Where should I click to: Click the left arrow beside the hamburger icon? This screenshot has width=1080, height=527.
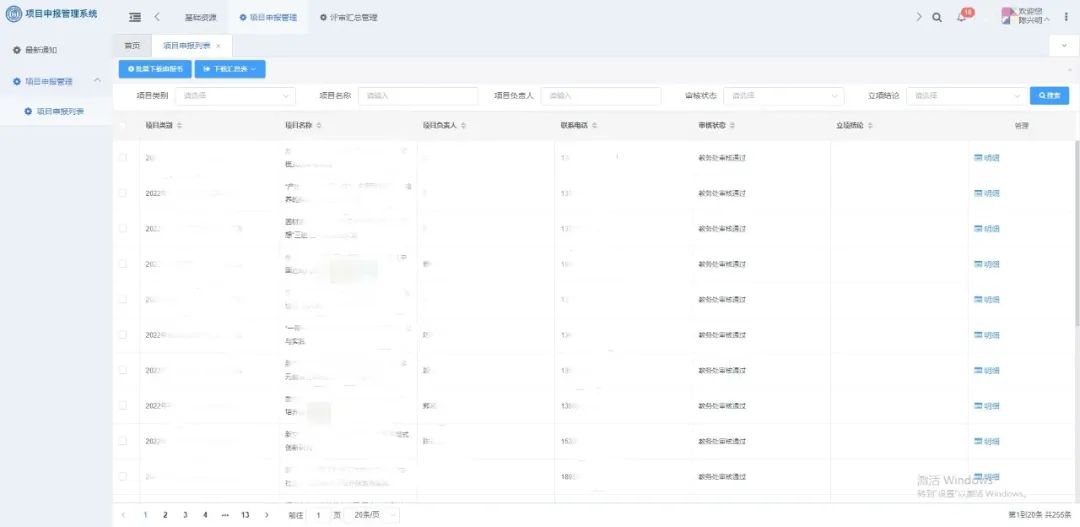pyautogui.click(x=157, y=17)
